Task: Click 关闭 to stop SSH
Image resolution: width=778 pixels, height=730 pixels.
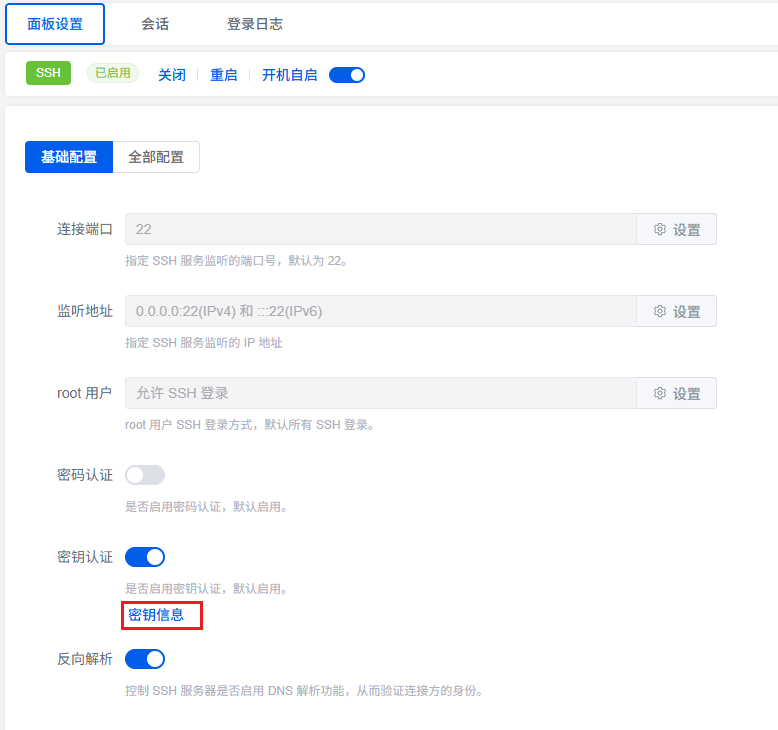Action: 172,75
